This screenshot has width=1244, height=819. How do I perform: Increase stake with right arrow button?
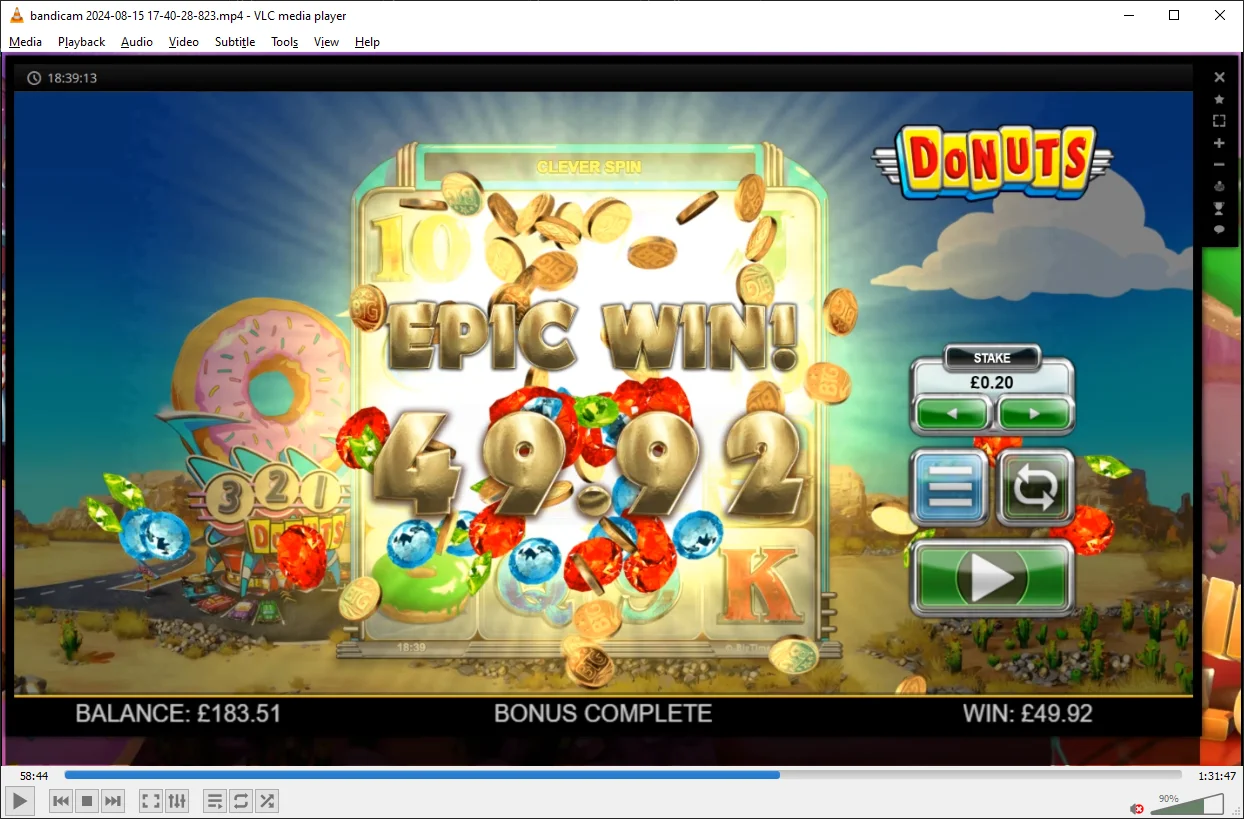[x=1034, y=413]
